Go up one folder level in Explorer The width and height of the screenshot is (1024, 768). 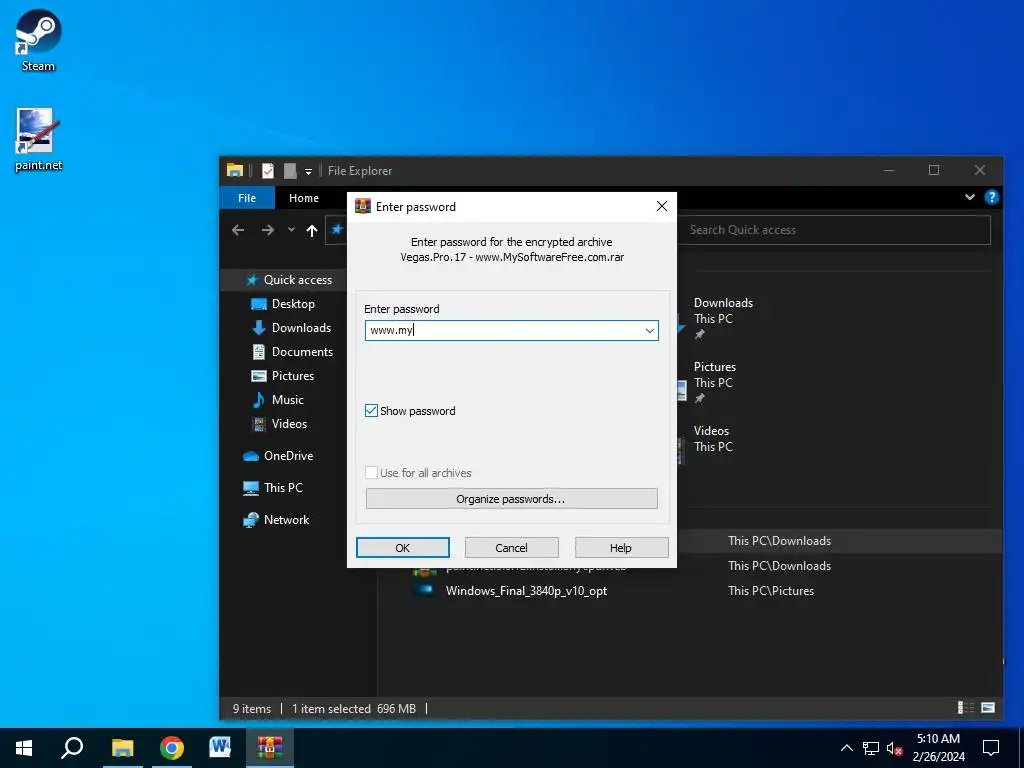312,230
